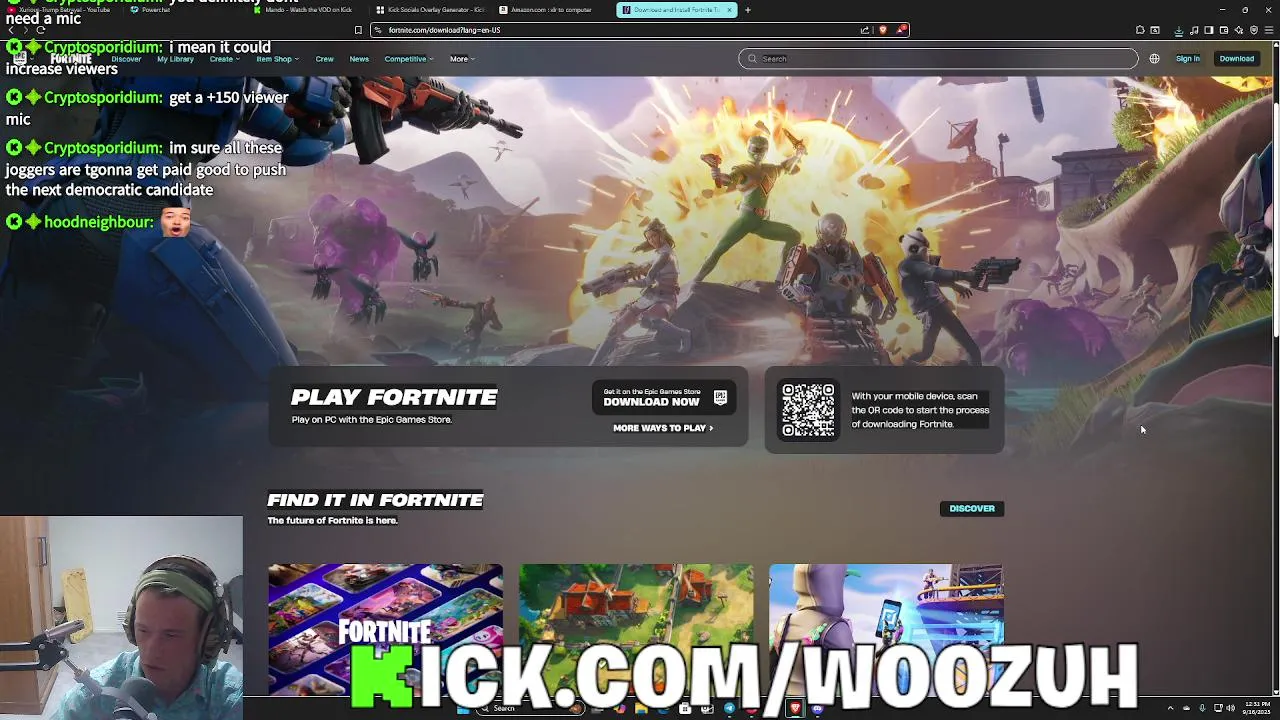Open Telegram from the Windows taskbar
This screenshot has width=1280, height=720.
tap(729, 709)
